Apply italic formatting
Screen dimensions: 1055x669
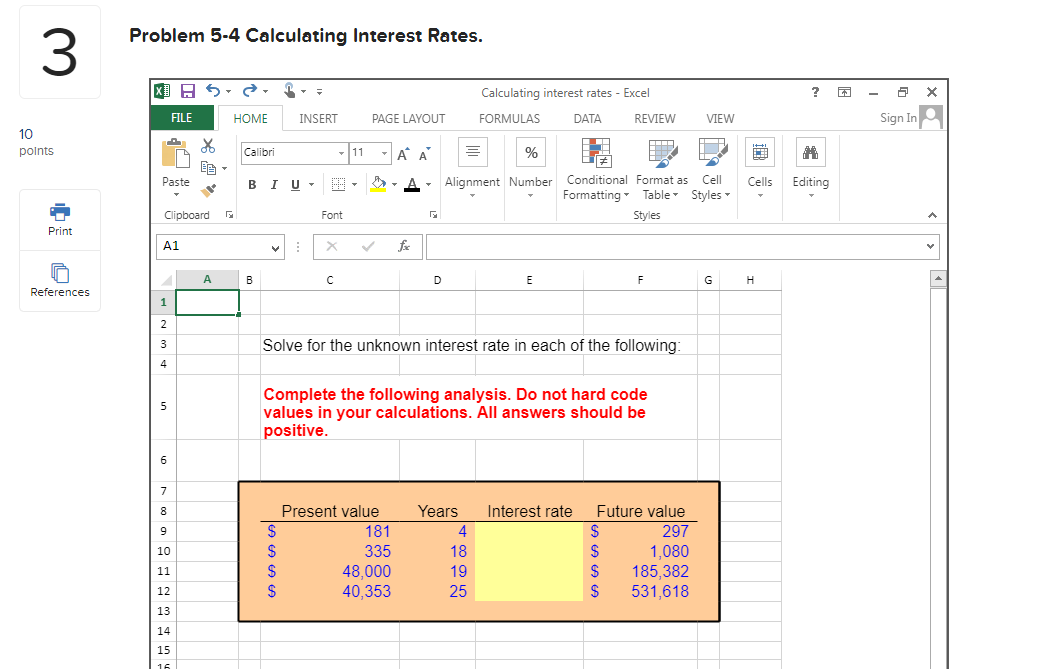coord(275,185)
